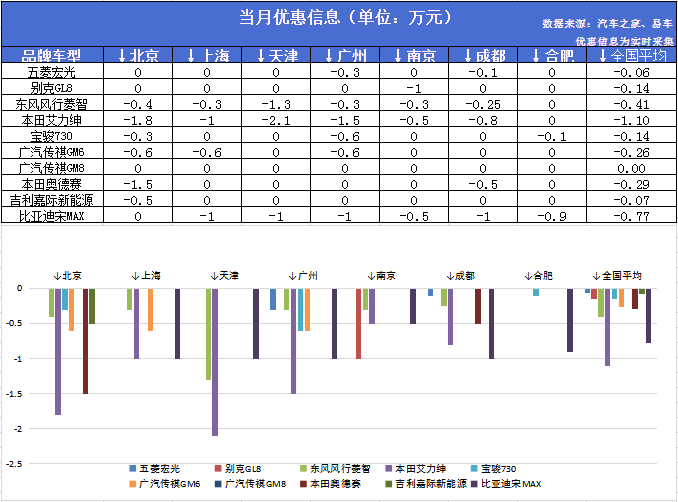This screenshot has width=678, height=502.
Task: Click the 数据来源：汽车之家、易车 note
Action: (608, 24)
